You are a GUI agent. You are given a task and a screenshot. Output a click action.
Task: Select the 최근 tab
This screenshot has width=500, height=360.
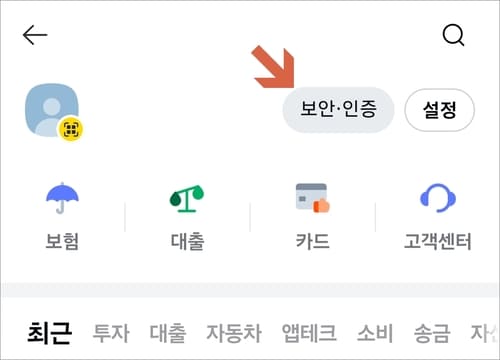50,333
